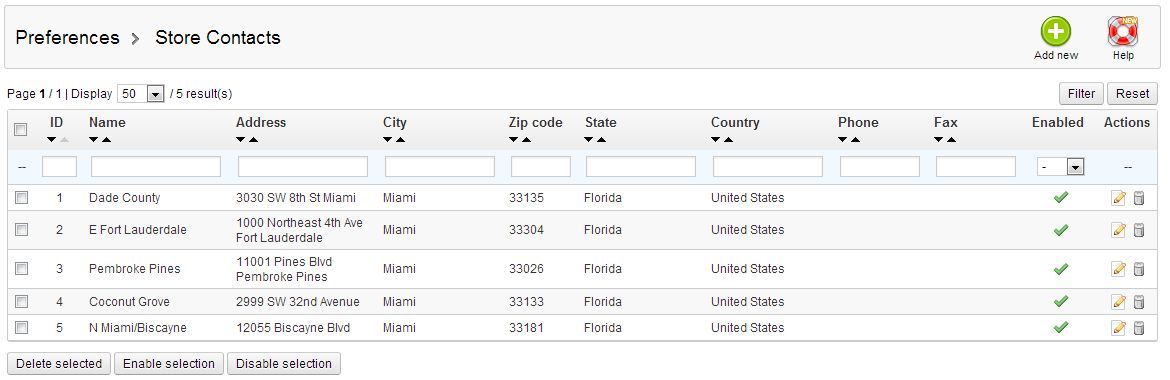Click the green Add new icon

pyautogui.click(x=1056, y=32)
